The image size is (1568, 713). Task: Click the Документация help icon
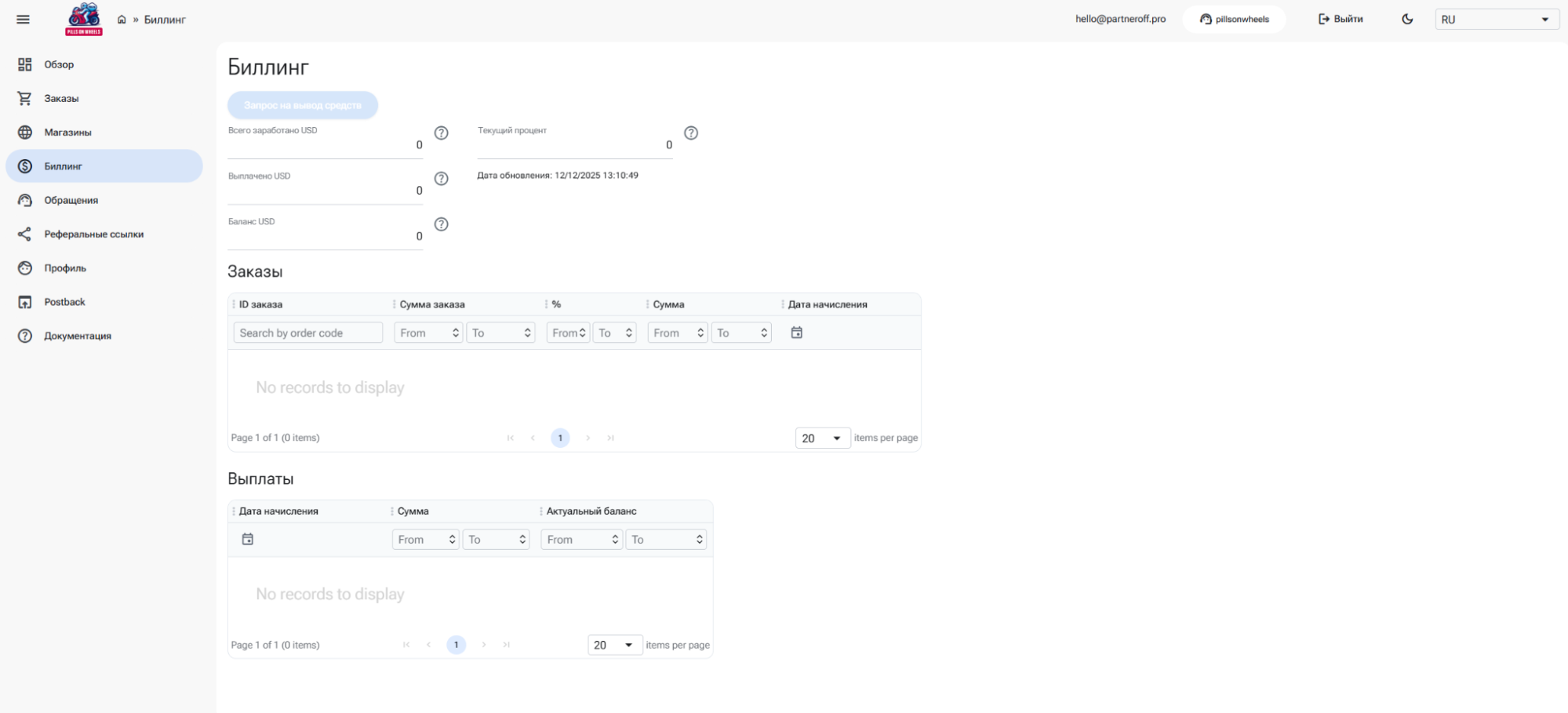[x=25, y=336]
